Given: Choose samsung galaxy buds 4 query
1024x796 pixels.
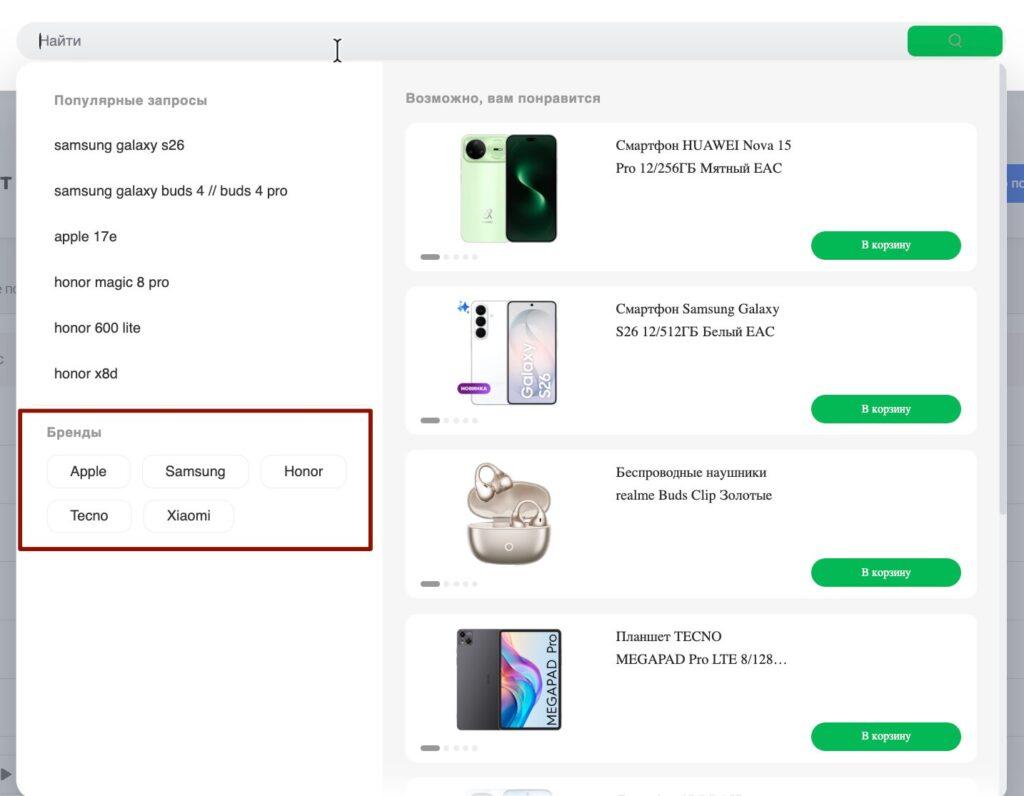Looking at the screenshot, I should point(170,191).
